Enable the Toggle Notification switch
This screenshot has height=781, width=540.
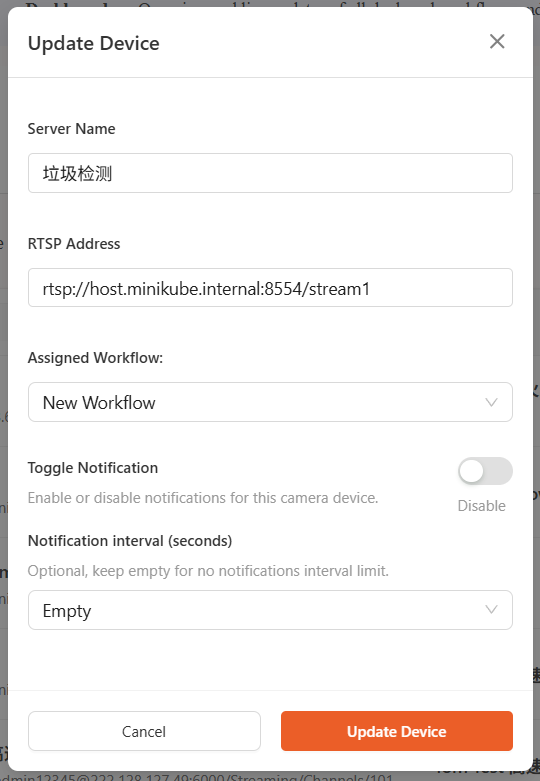pos(485,471)
